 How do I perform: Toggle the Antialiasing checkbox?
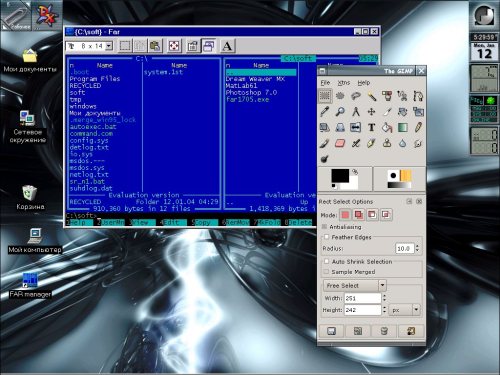pos(324,227)
